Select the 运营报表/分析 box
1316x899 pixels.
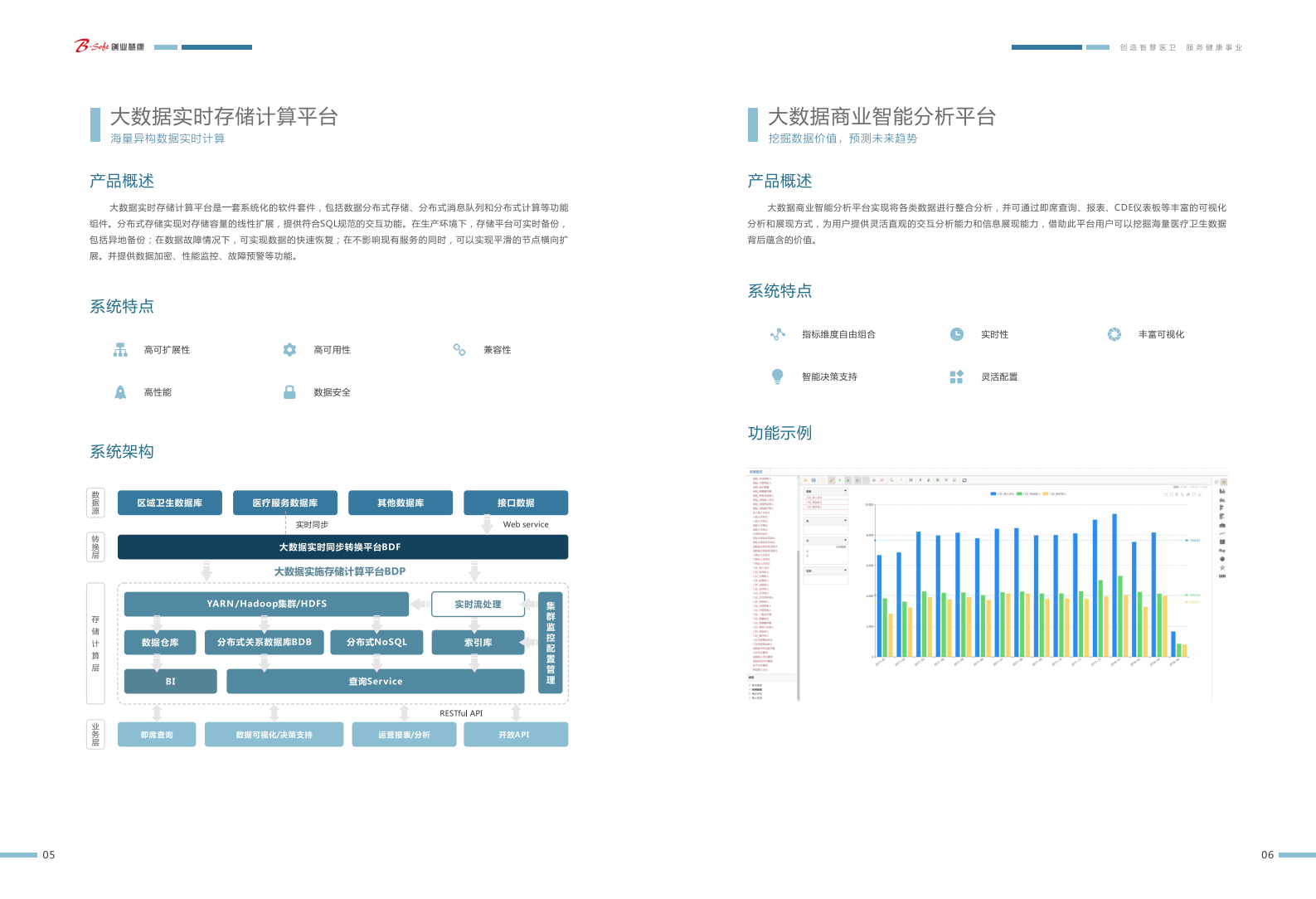click(x=404, y=735)
